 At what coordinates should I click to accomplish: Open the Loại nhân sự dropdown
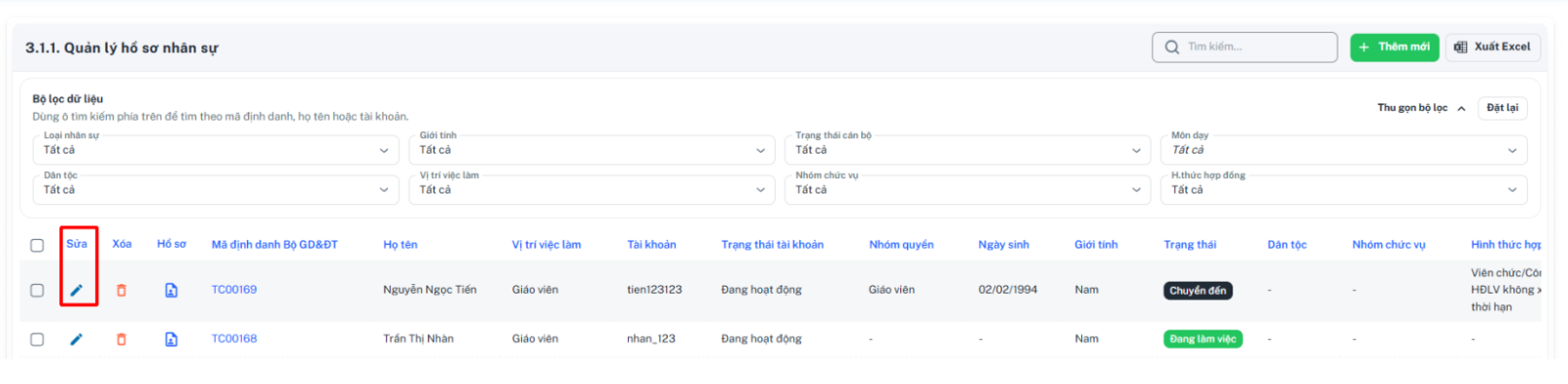click(216, 150)
